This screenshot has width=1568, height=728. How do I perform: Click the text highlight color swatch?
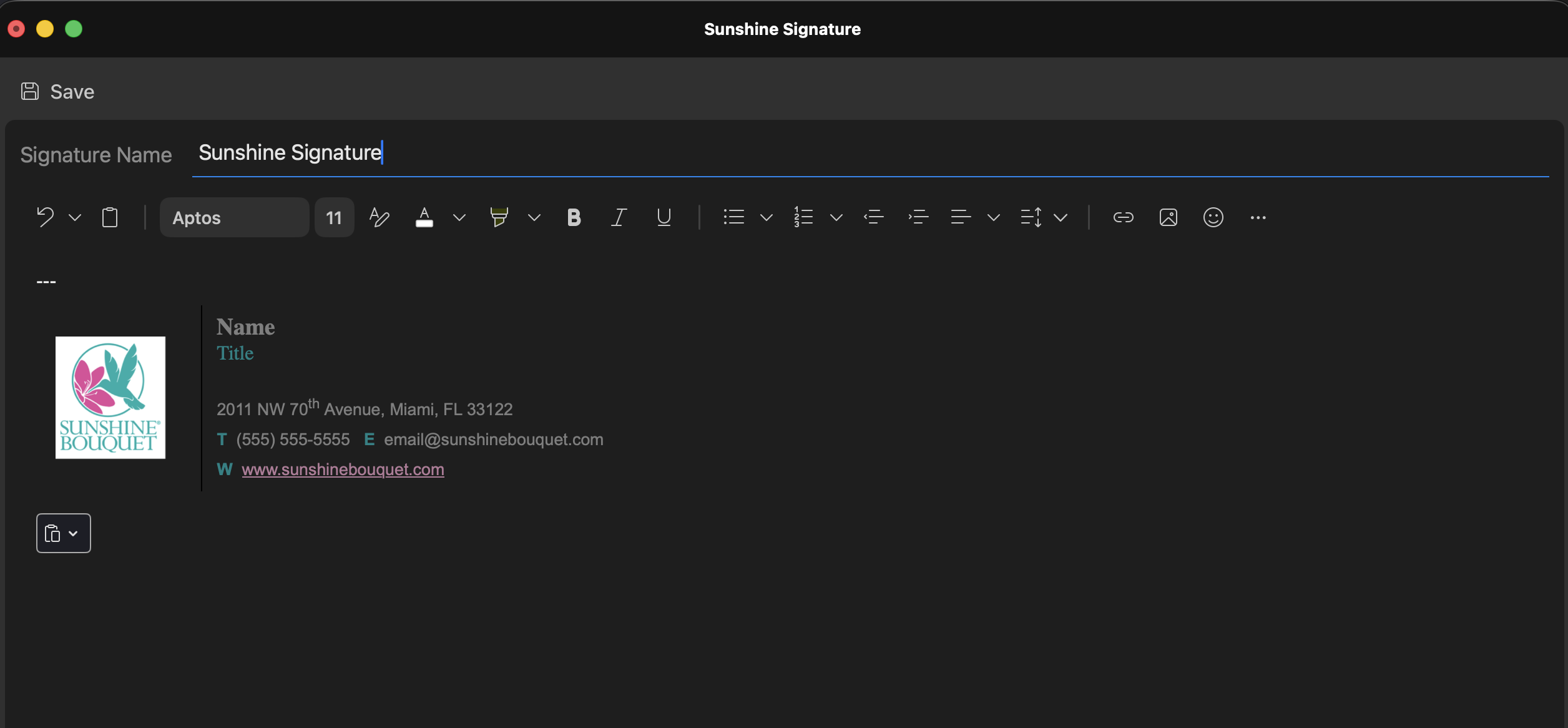499,217
